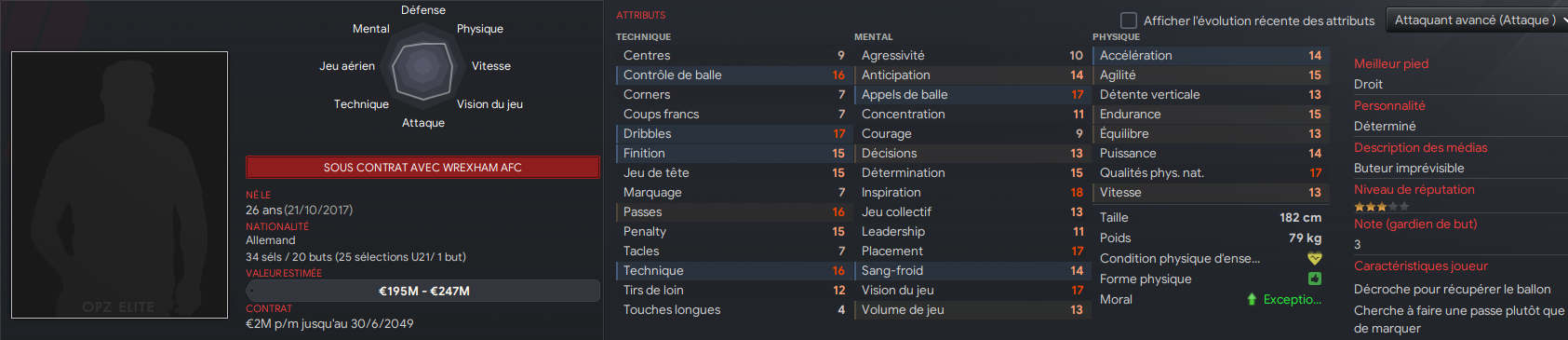Open the 'Meilleur pied' heading link
The width and height of the screenshot is (1568, 340).
(x=1391, y=63)
